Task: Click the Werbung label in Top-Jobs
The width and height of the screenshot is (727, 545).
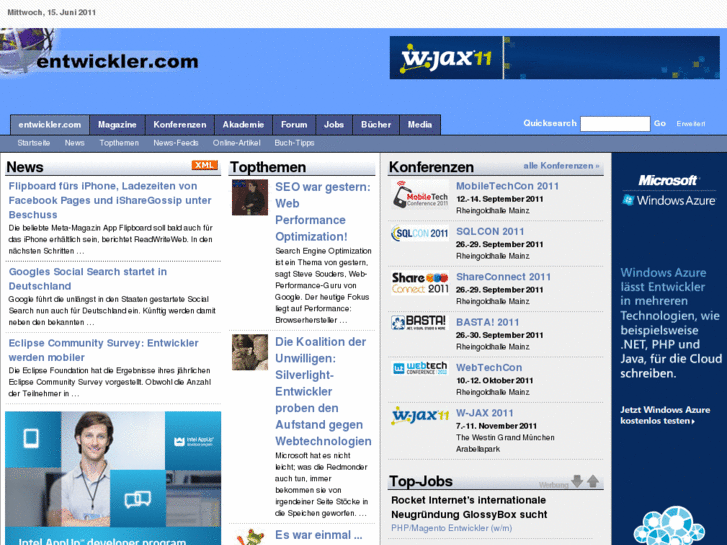Action: coord(553,485)
